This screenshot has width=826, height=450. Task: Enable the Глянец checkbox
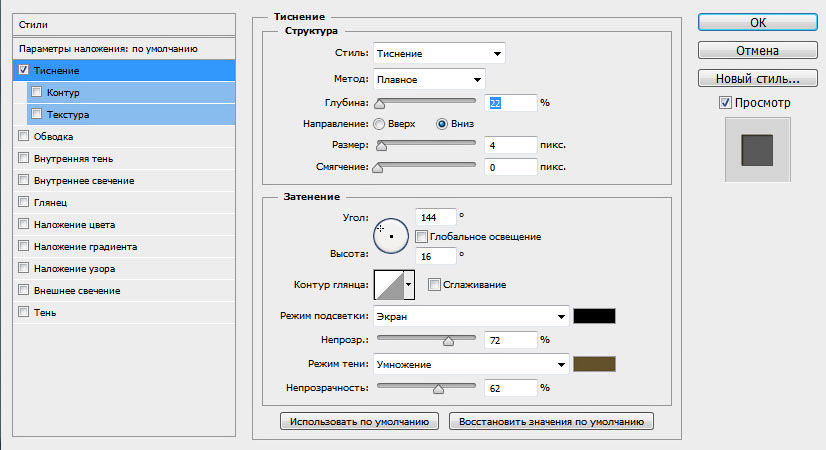click(x=23, y=202)
